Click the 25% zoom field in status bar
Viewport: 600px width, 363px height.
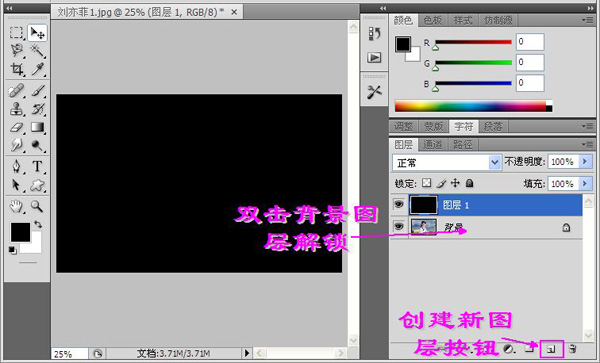coord(69,354)
